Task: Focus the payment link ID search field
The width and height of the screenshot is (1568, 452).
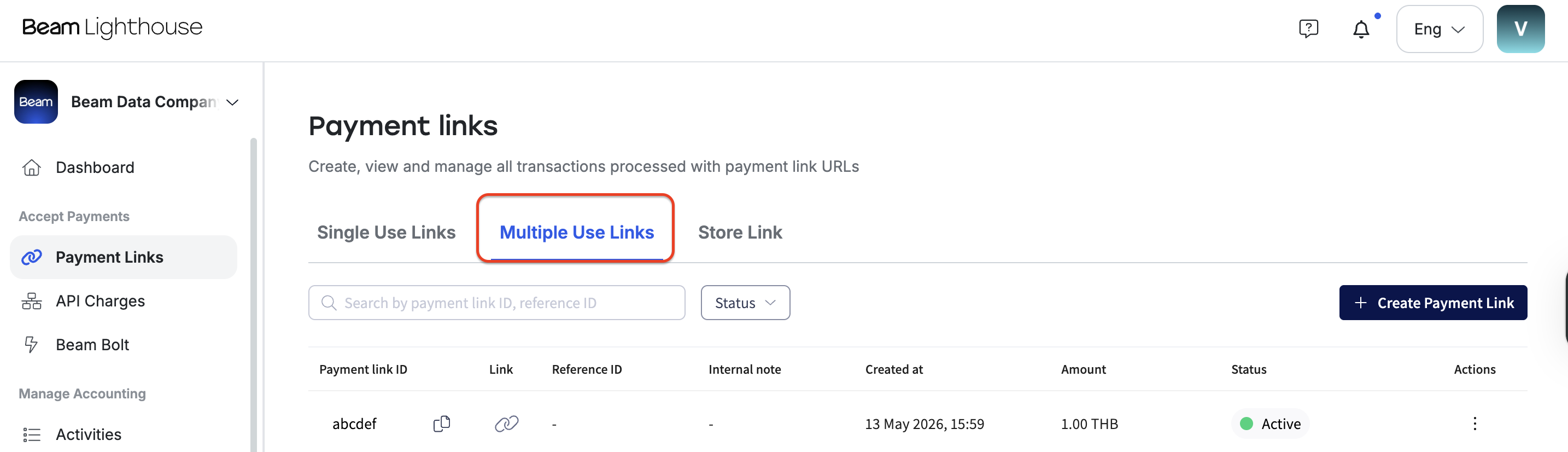Action: click(496, 303)
